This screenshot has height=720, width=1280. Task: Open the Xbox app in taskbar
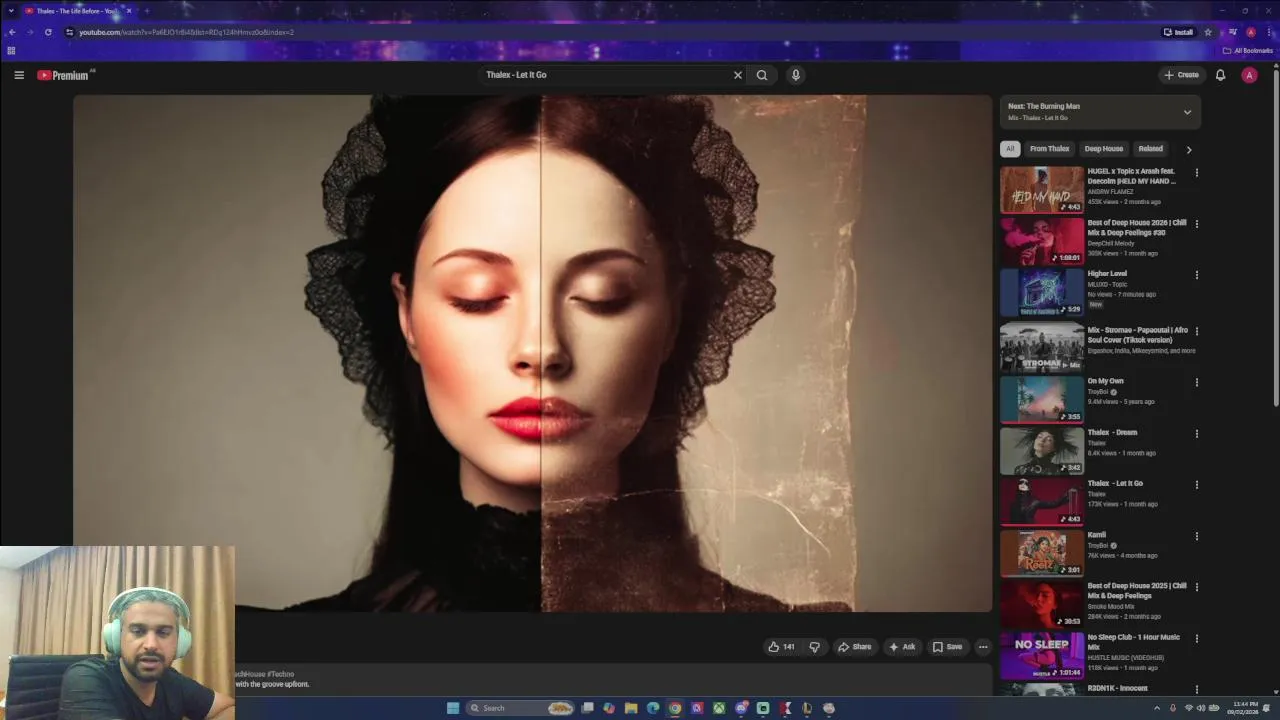[719, 708]
